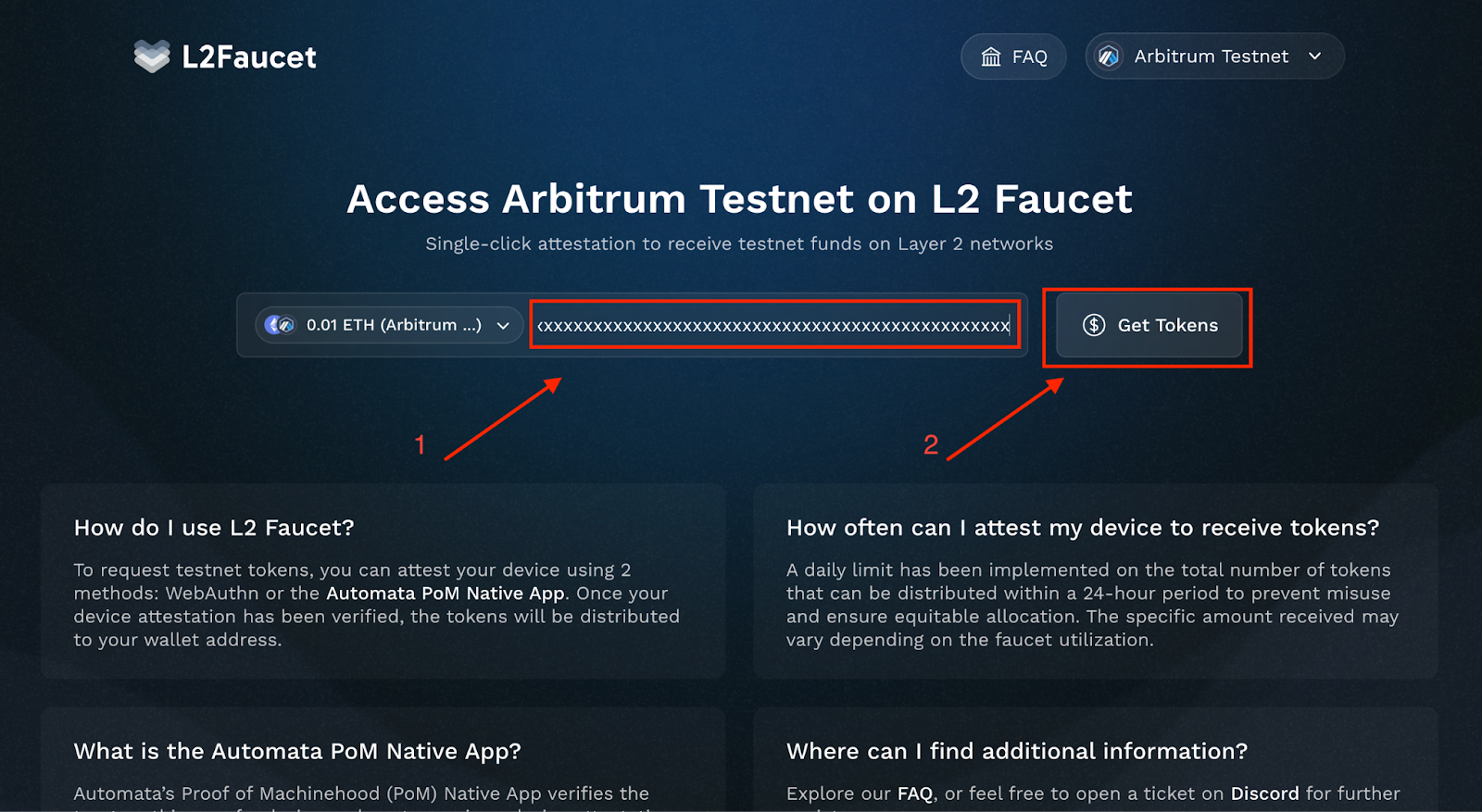Click the L2Faucet wordmark text
The image size is (1482, 812).
(x=249, y=57)
